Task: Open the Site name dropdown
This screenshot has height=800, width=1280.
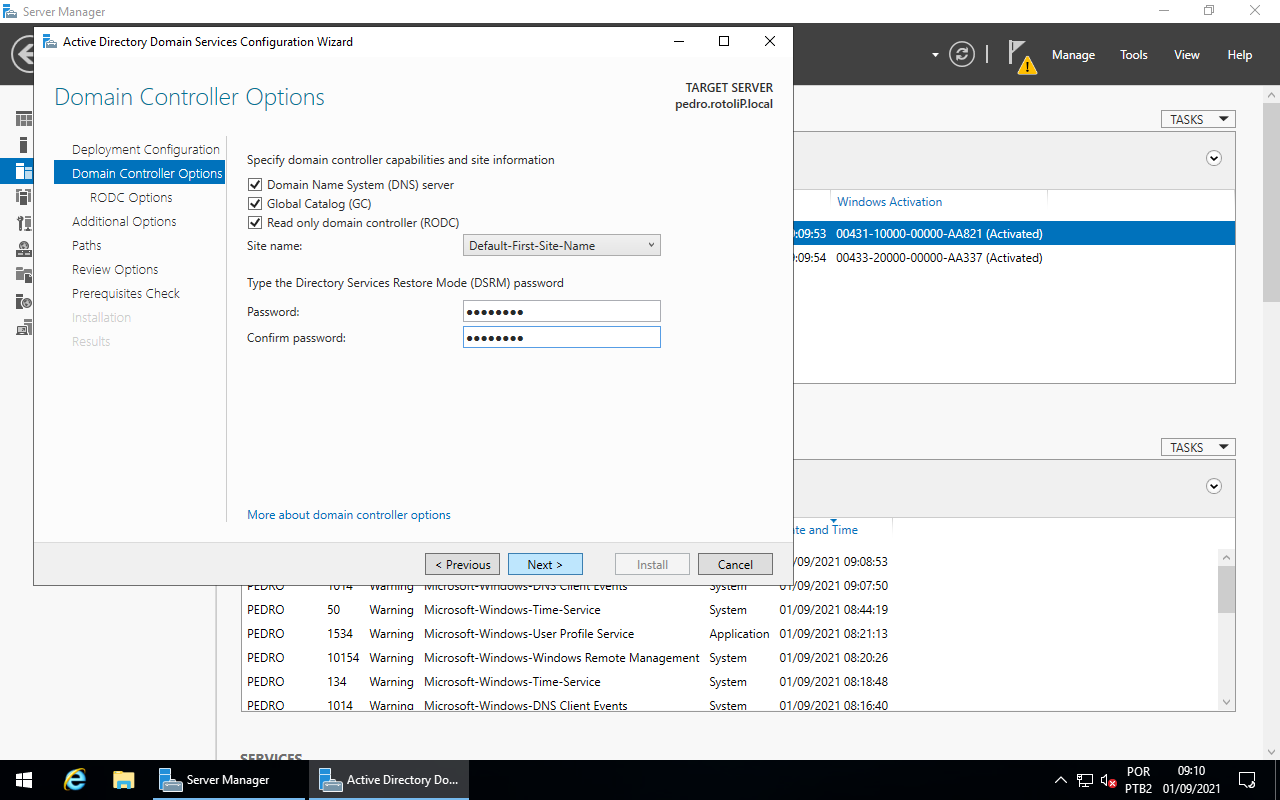Action: click(648, 244)
